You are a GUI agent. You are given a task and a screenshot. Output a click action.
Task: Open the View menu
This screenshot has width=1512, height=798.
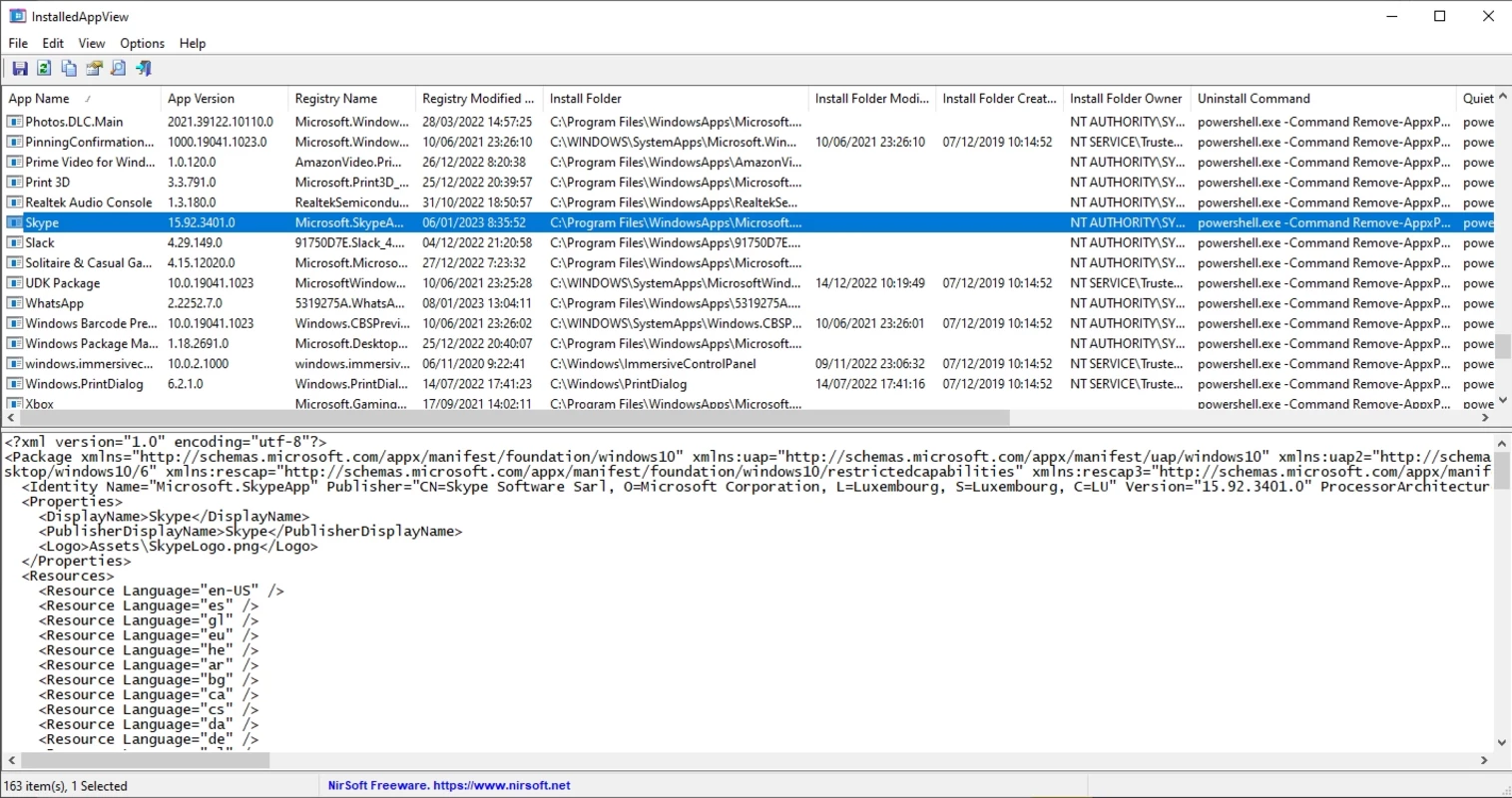click(x=92, y=43)
